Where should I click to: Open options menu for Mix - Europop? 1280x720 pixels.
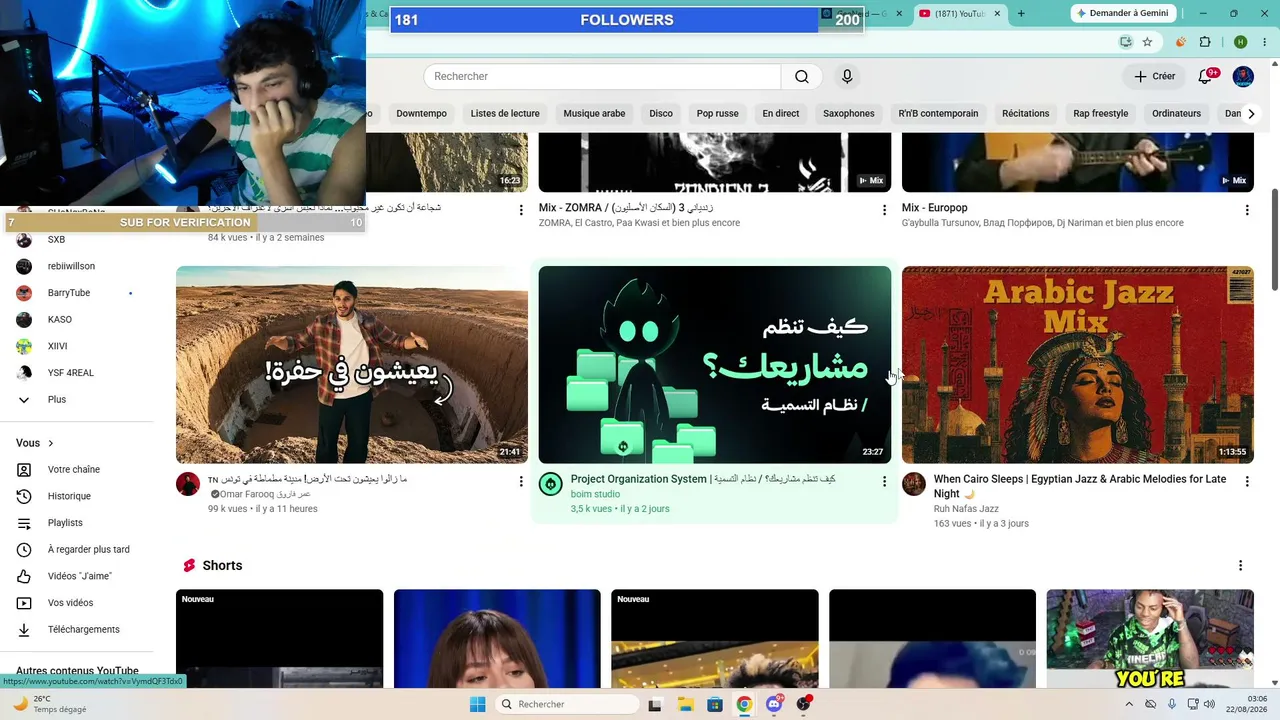(x=1247, y=210)
